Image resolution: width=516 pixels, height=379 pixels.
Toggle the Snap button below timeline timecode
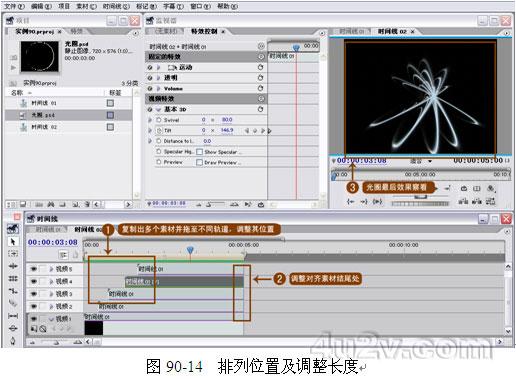(63, 255)
